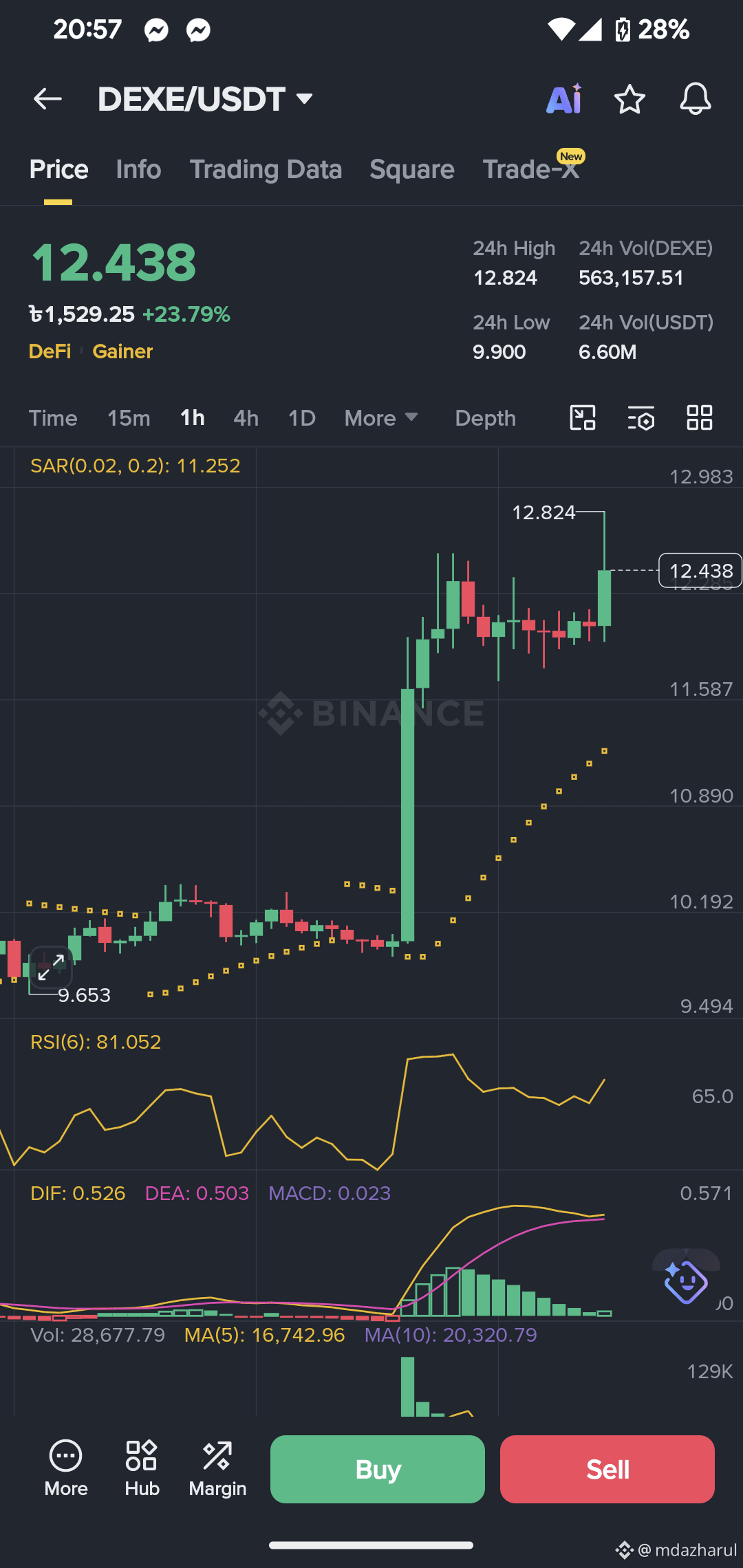Viewport: 743px width, 1568px height.
Task: Tap the MA(10): 20,320.79 label
Action: (x=451, y=1335)
